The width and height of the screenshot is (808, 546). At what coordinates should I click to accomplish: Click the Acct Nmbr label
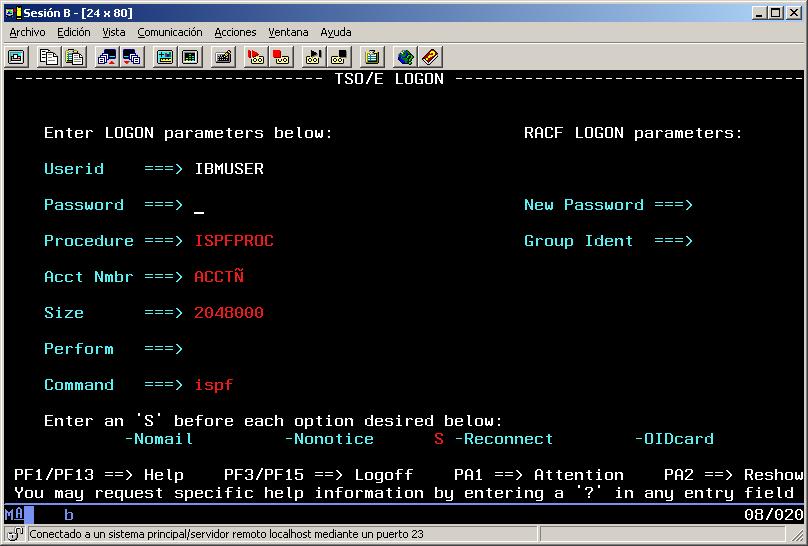[89, 277]
